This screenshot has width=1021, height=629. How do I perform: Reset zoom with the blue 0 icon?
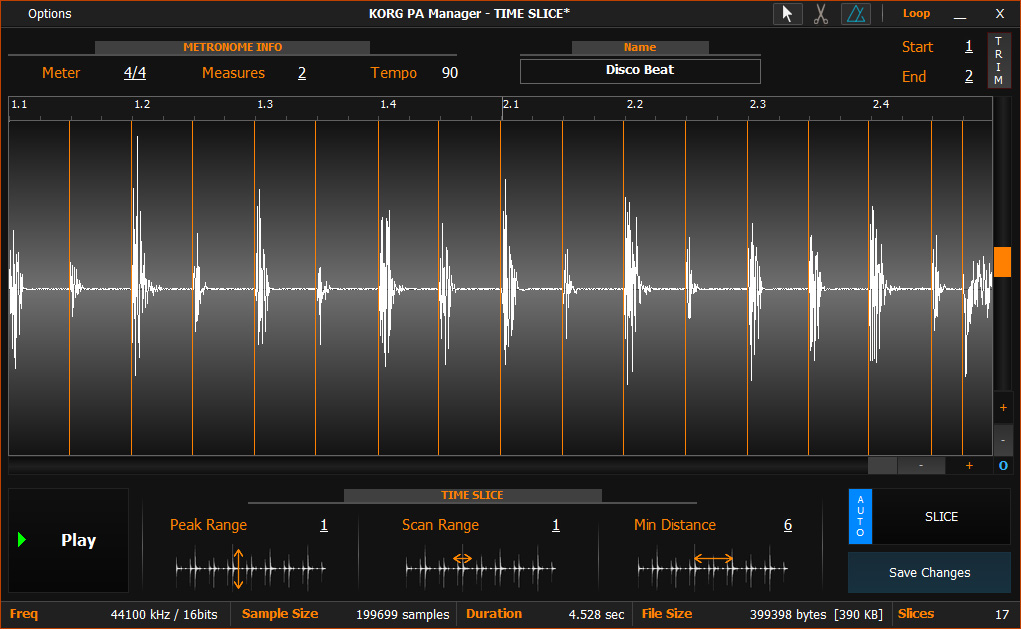[x=1003, y=466]
